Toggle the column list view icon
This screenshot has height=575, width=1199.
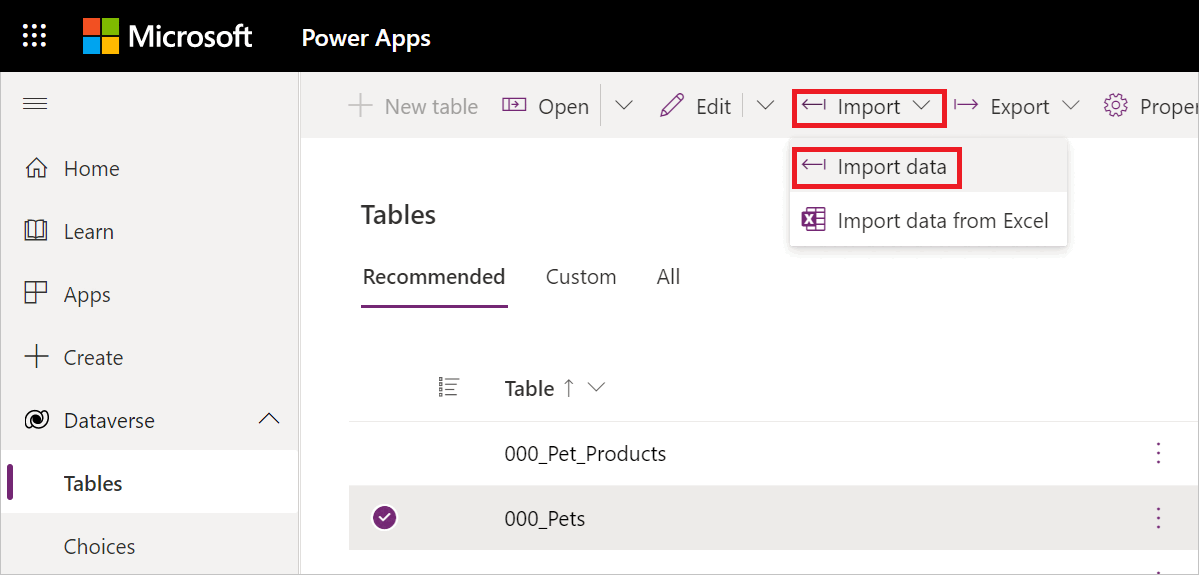click(449, 387)
